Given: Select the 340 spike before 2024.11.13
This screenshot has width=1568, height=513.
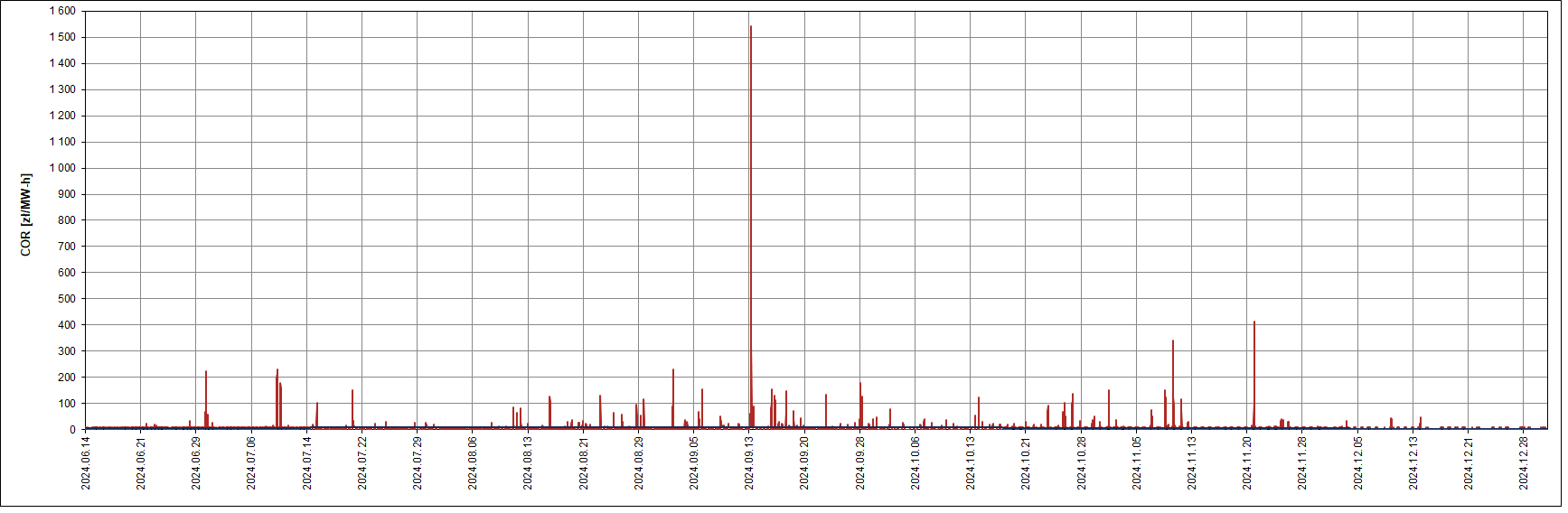Looking at the screenshot, I should coord(1173,384).
